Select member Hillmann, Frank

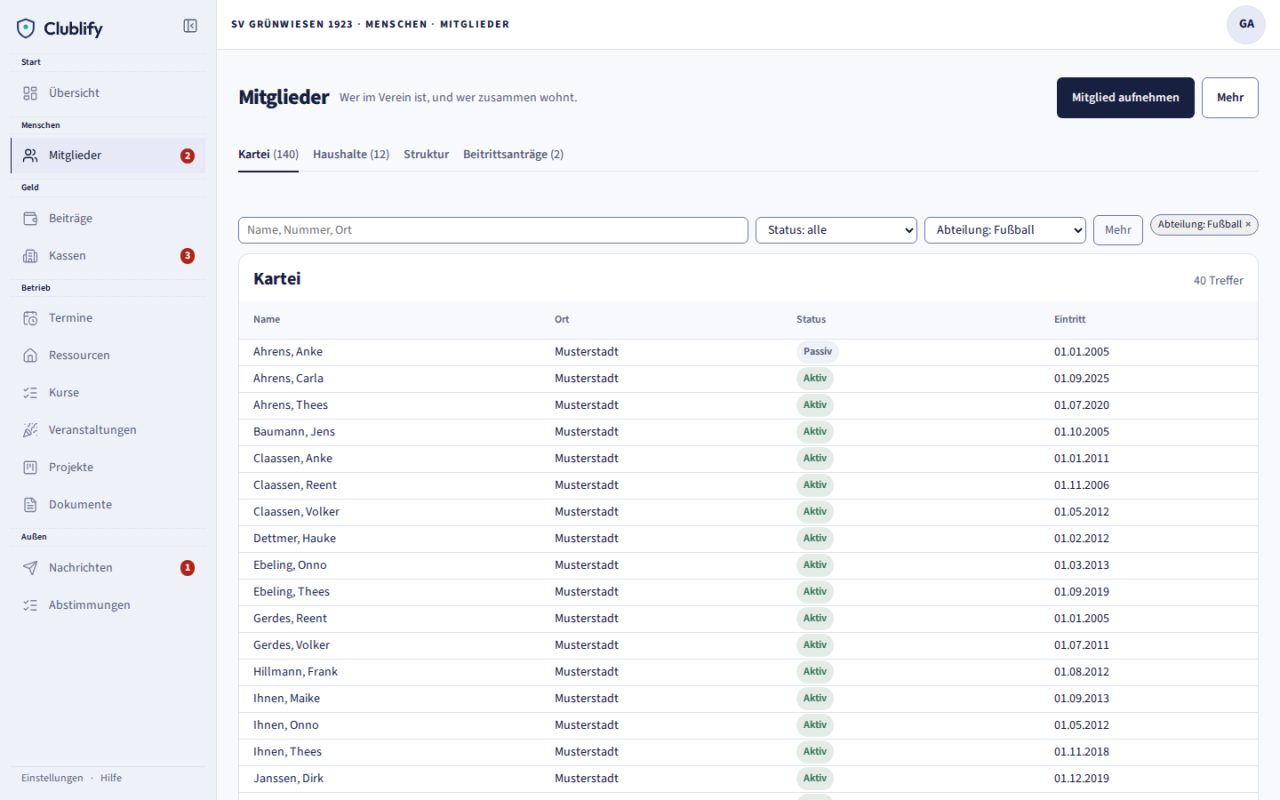coord(748,672)
